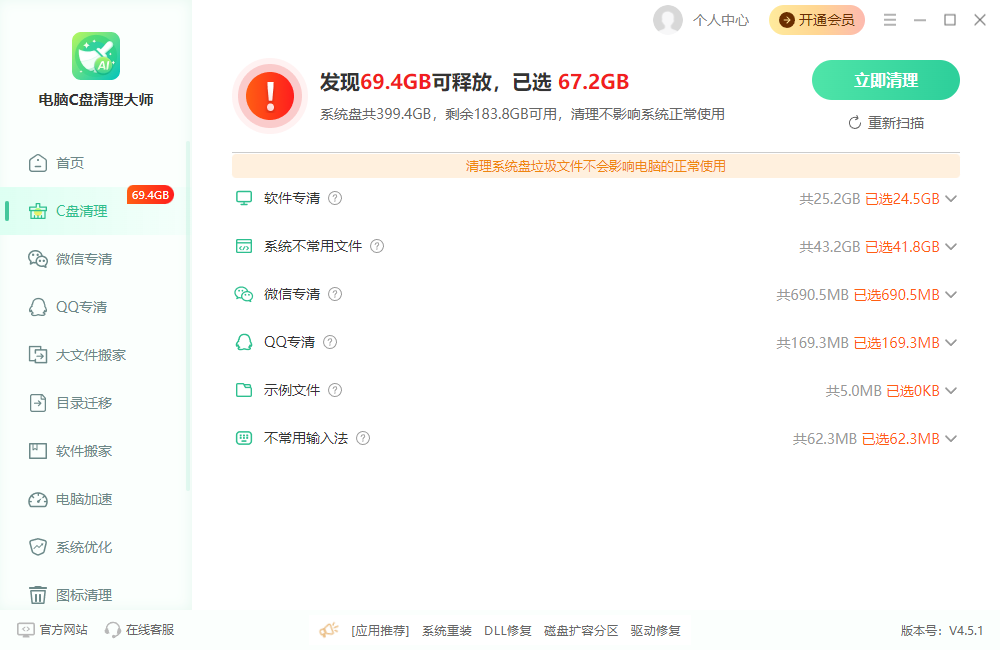Open 个人中心 personal center
The height and width of the screenshot is (650, 1000).
pos(721,20)
